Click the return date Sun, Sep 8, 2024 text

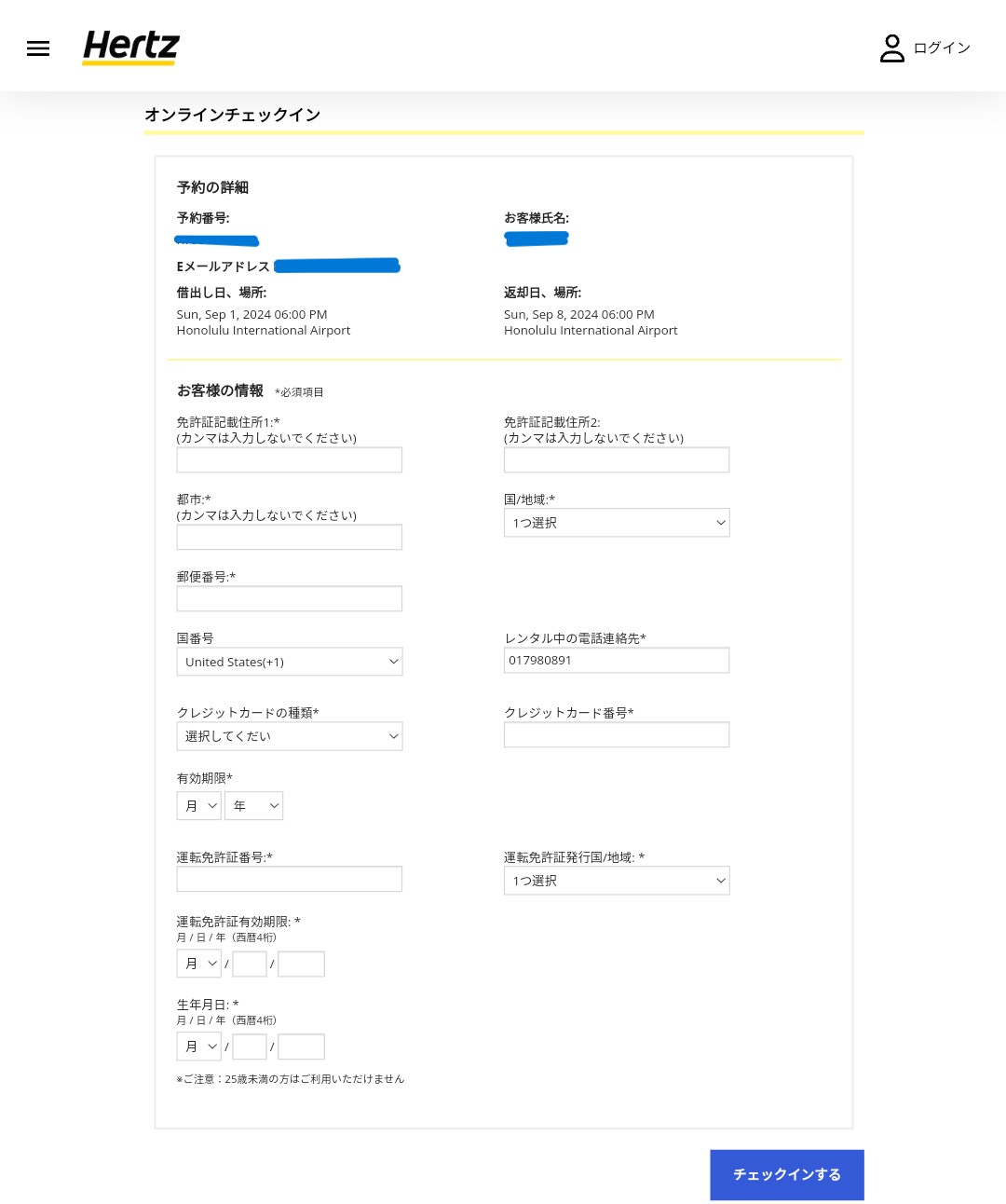(x=579, y=315)
